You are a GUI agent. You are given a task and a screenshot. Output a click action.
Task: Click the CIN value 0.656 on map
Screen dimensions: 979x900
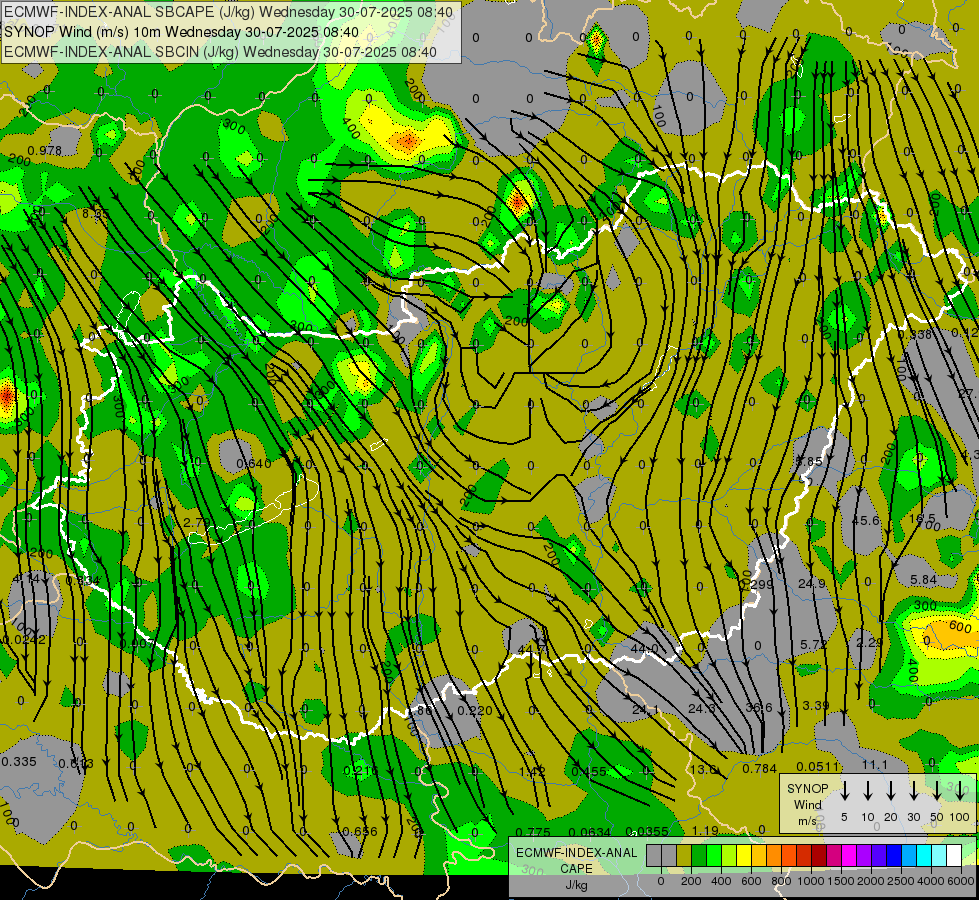point(360,831)
